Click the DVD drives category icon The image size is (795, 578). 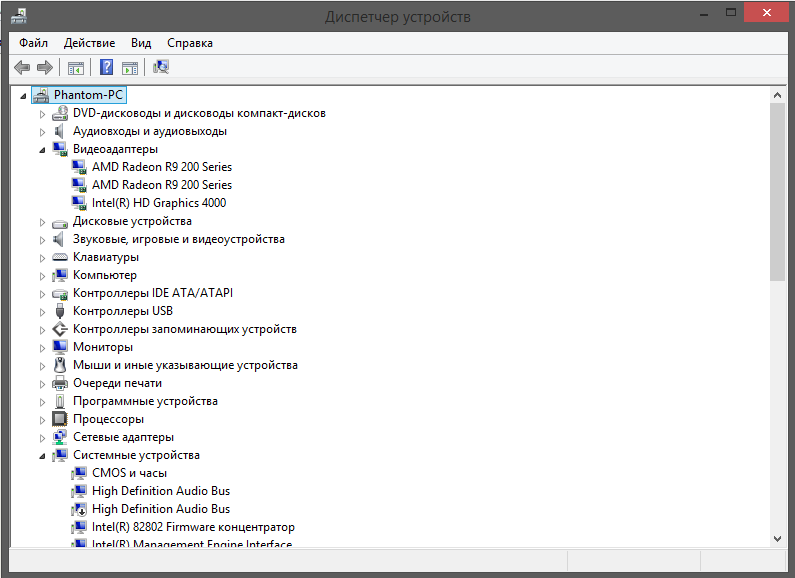point(60,113)
